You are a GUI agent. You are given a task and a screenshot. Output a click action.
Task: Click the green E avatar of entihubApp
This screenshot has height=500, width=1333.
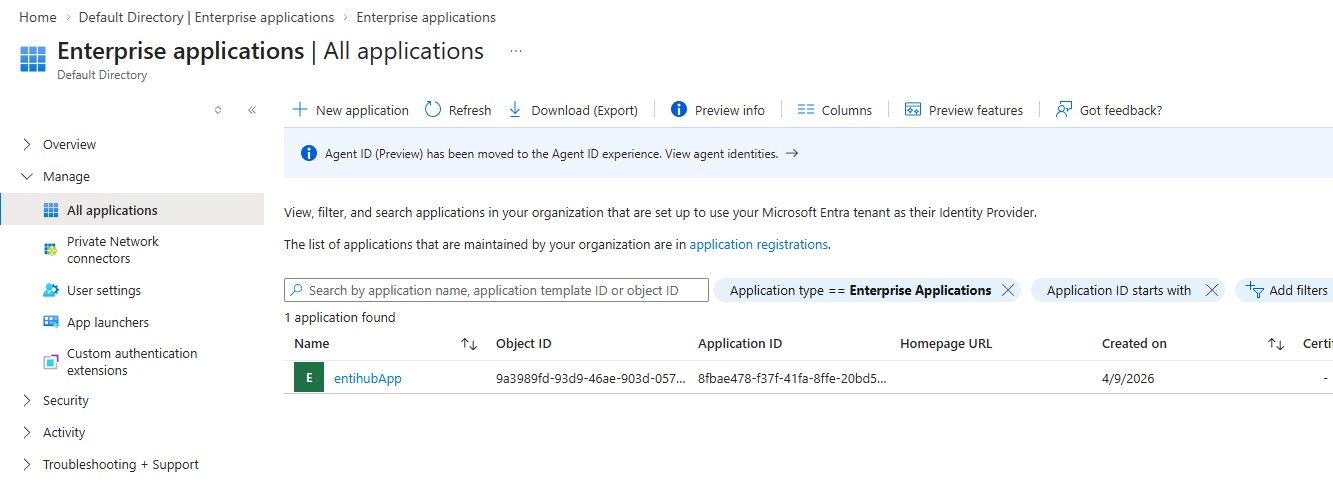pyautogui.click(x=309, y=378)
